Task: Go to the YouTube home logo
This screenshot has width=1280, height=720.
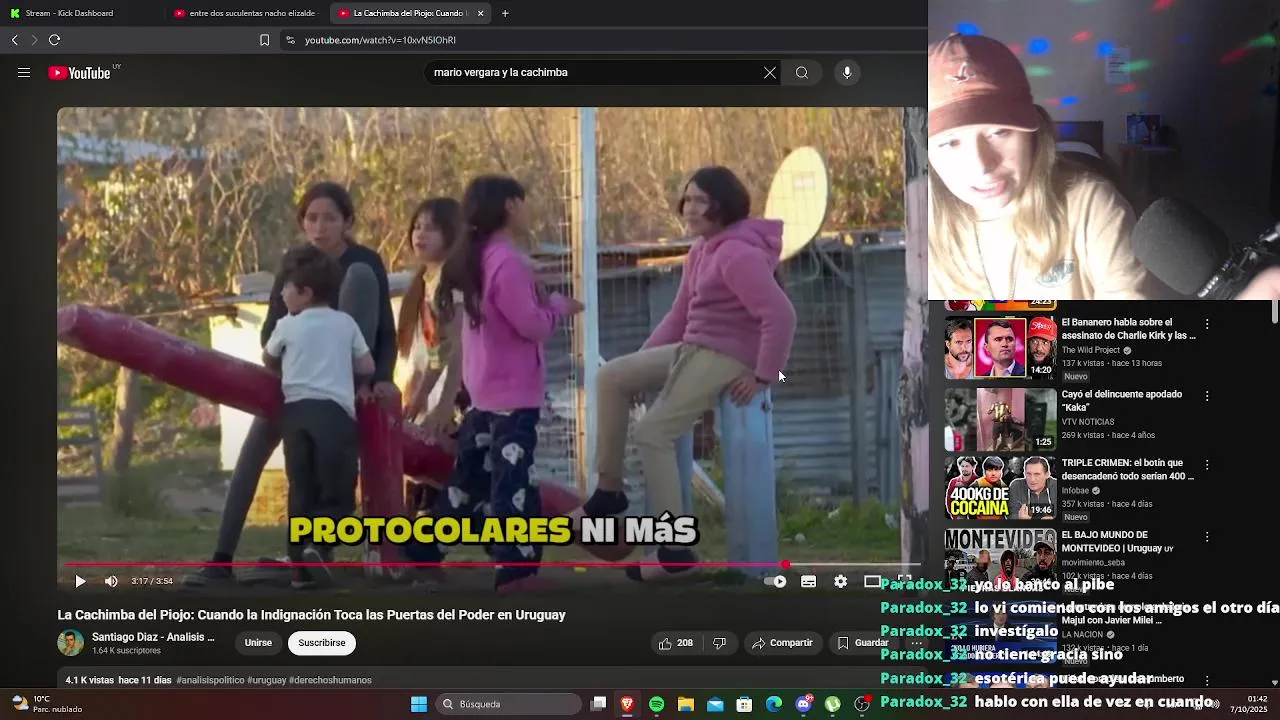Action: [x=79, y=73]
